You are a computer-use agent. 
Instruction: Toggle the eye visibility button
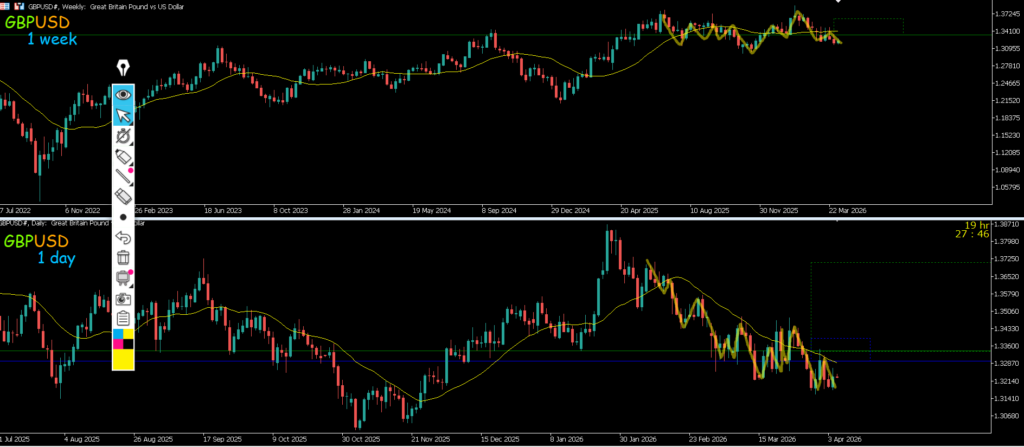pos(124,94)
